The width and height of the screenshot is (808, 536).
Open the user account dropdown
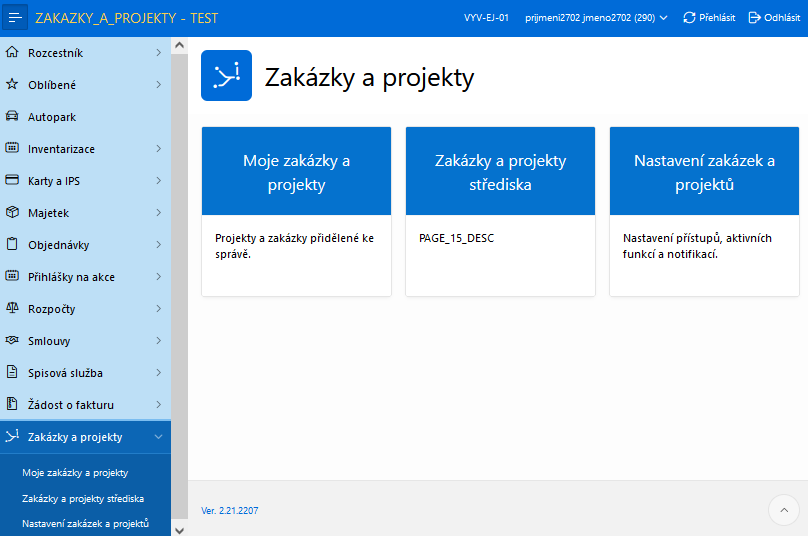[x=597, y=18]
